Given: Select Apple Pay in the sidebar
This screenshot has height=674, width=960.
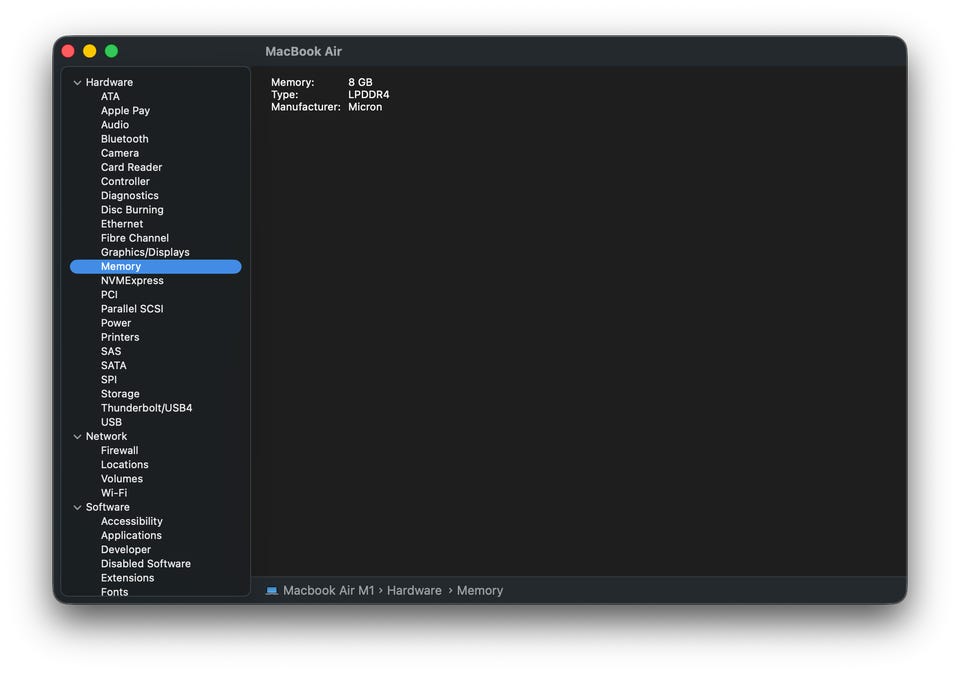Looking at the screenshot, I should (126, 111).
